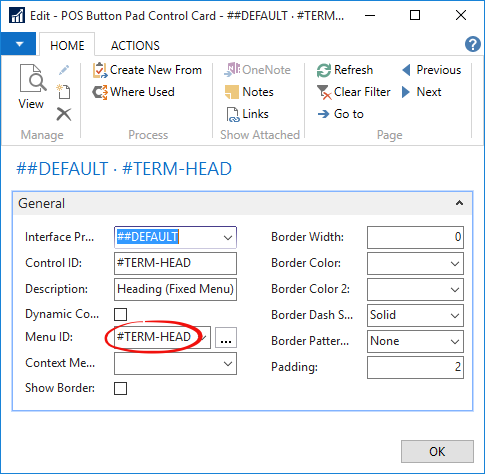
Task: Clear Filter on the page
Action: pos(354,92)
